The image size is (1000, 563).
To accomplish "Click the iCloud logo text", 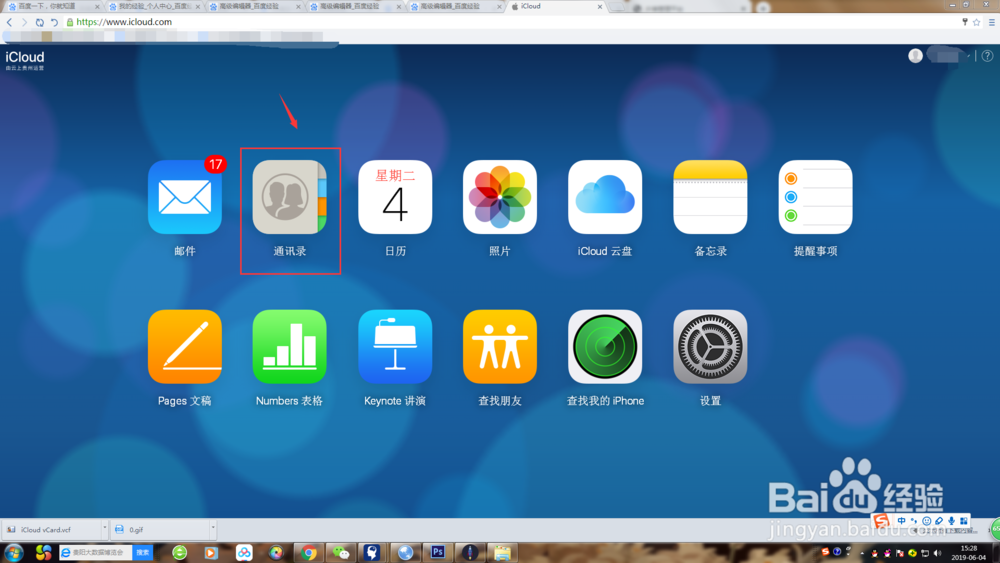I will [x=25, y=57].
